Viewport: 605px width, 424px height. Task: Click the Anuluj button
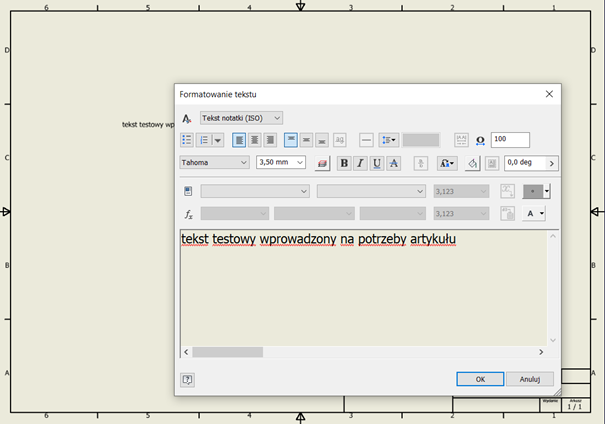click(x=529, y=379)
